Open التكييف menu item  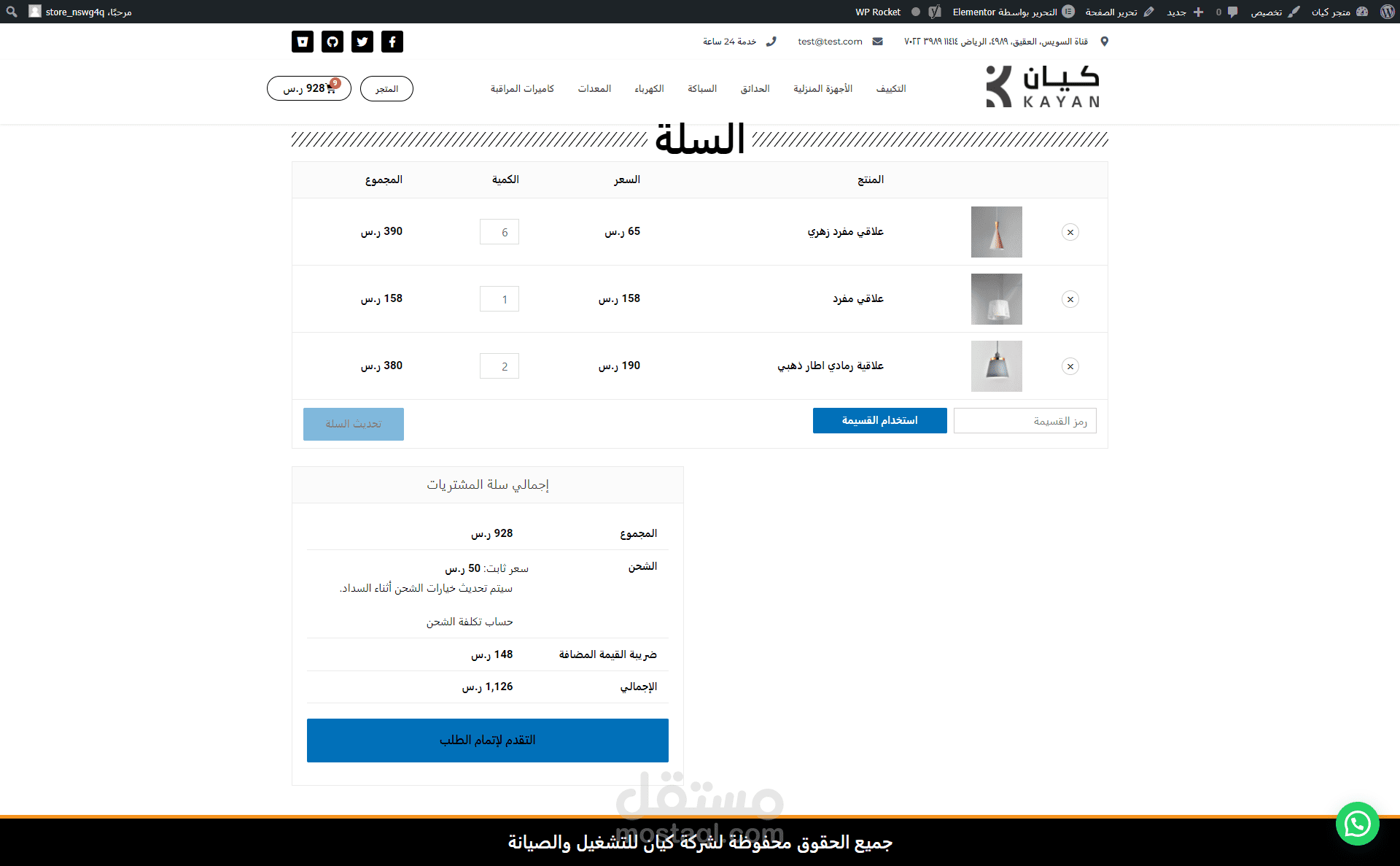(x=890, y=88)
